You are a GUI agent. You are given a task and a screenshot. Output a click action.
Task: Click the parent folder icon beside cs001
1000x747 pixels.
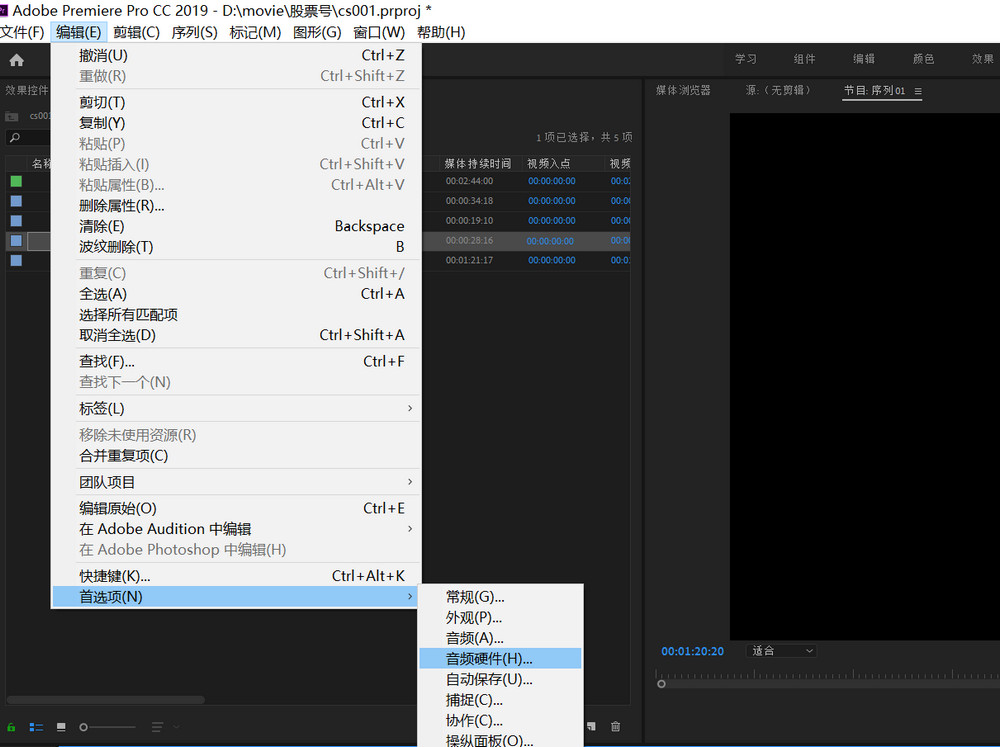(11, 116)
